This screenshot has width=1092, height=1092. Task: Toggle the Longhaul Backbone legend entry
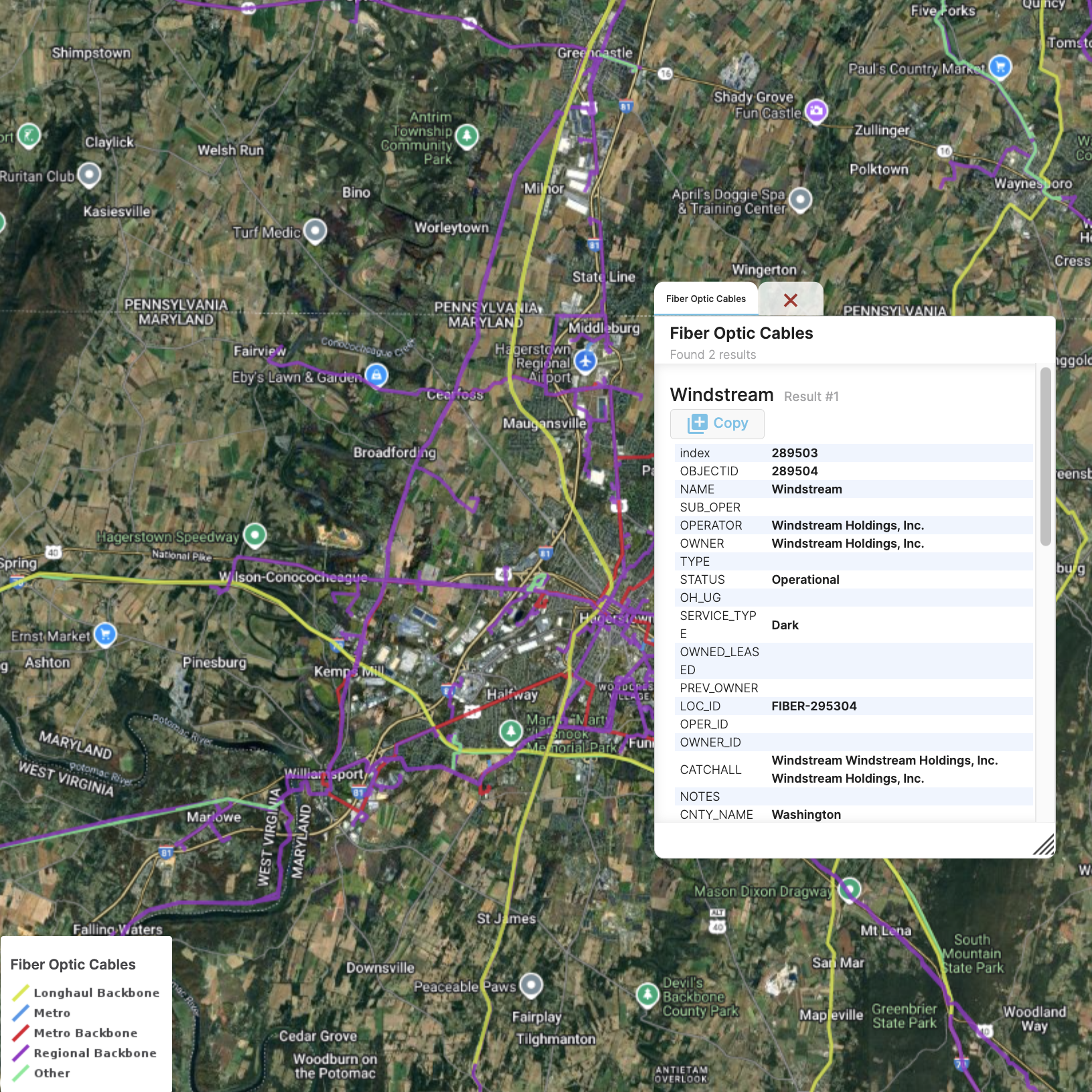pos(95,993)
